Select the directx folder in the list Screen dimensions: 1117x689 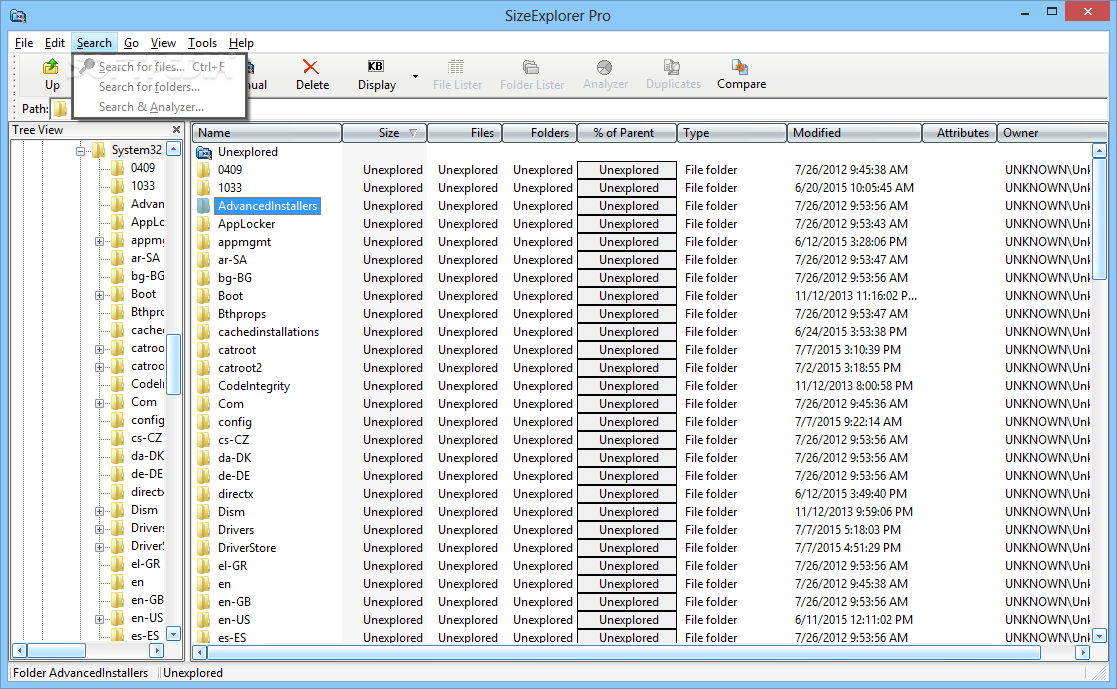coord(236,494)
